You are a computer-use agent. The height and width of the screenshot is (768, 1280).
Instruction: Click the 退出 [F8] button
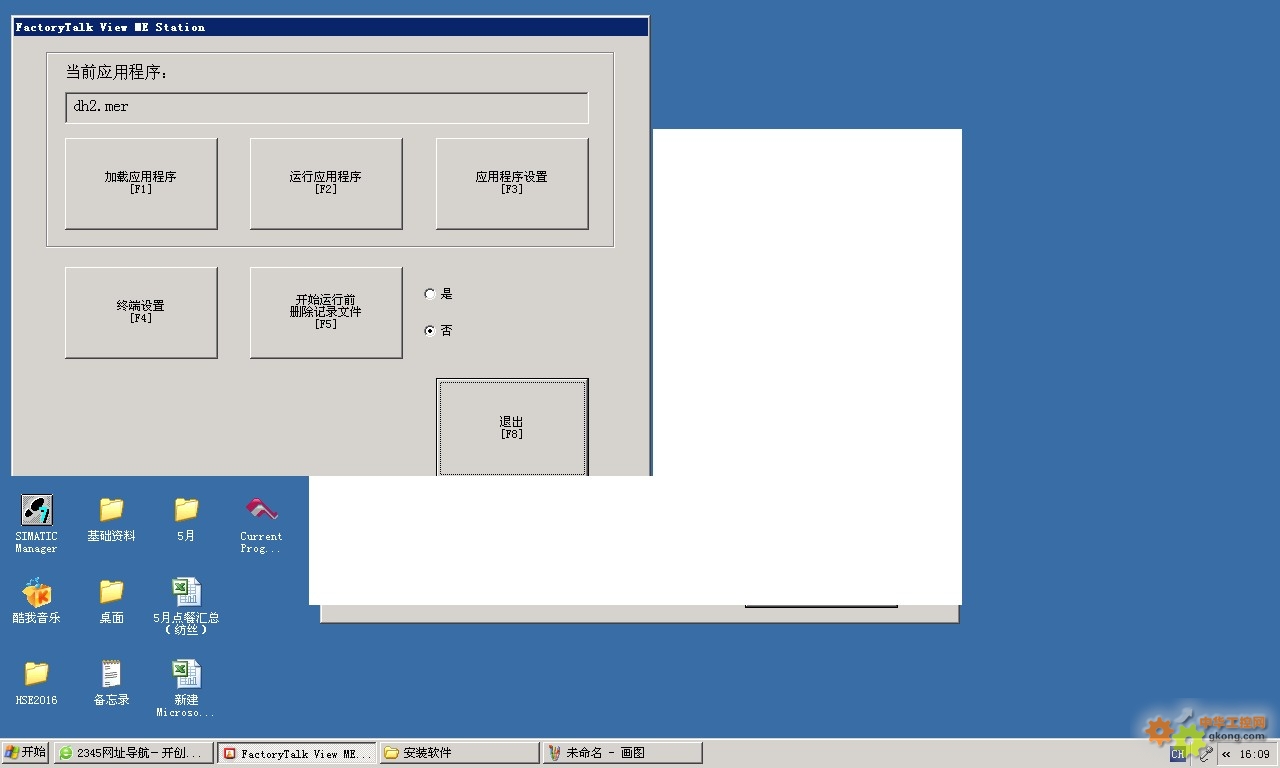coord(512,427)
